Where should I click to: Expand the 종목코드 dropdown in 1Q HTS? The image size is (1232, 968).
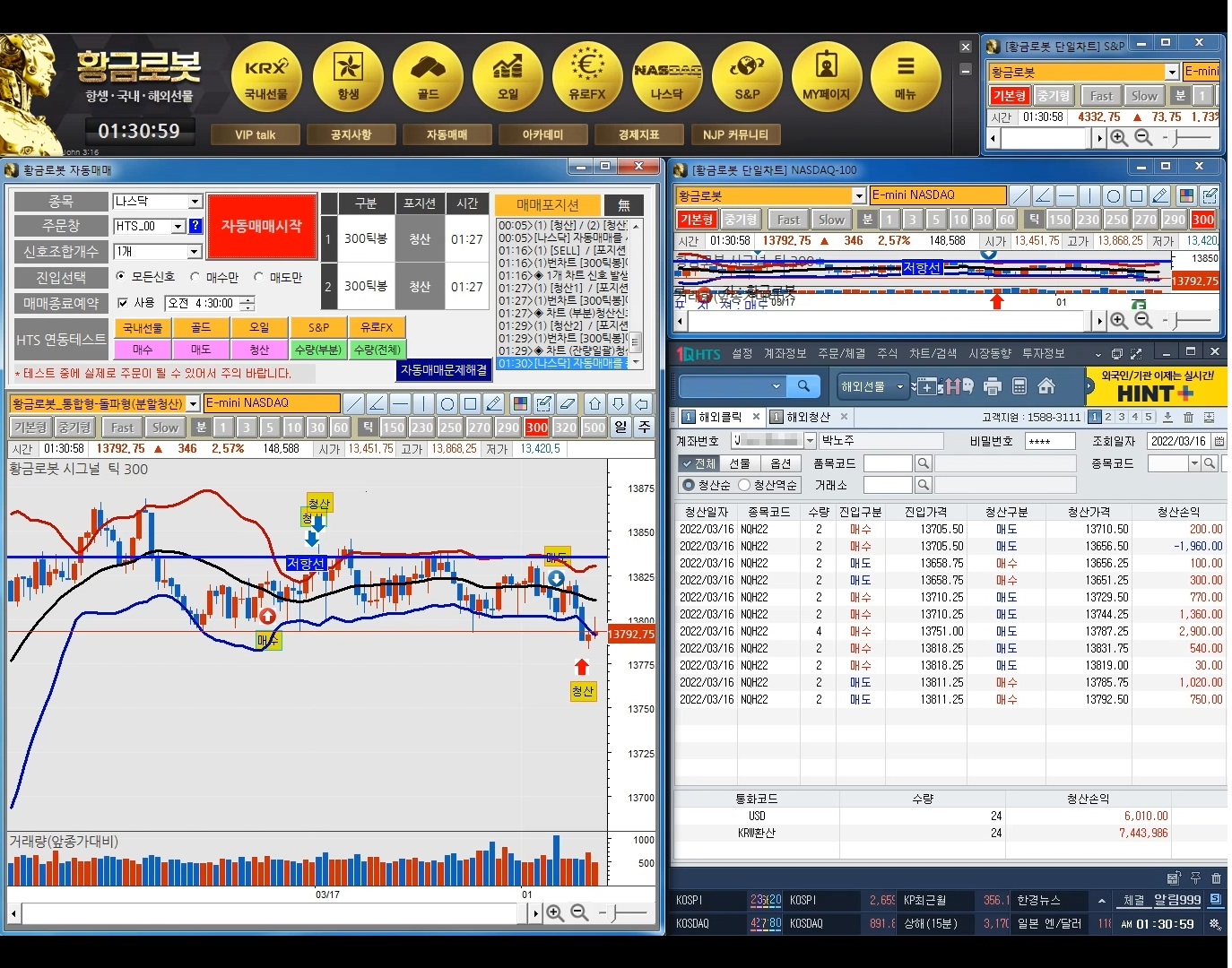(x=1194, y=463)
